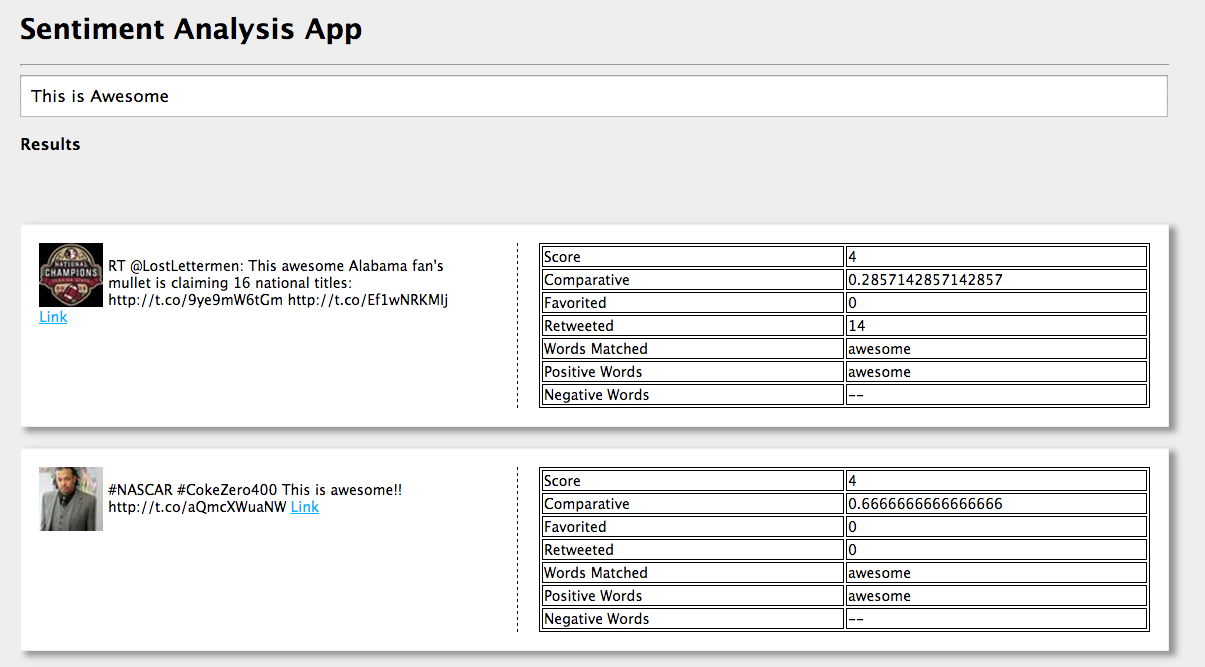Click the Results heading label
Image resolution: width=1205 pixels, height=667 pixels.
coord(49,144)
